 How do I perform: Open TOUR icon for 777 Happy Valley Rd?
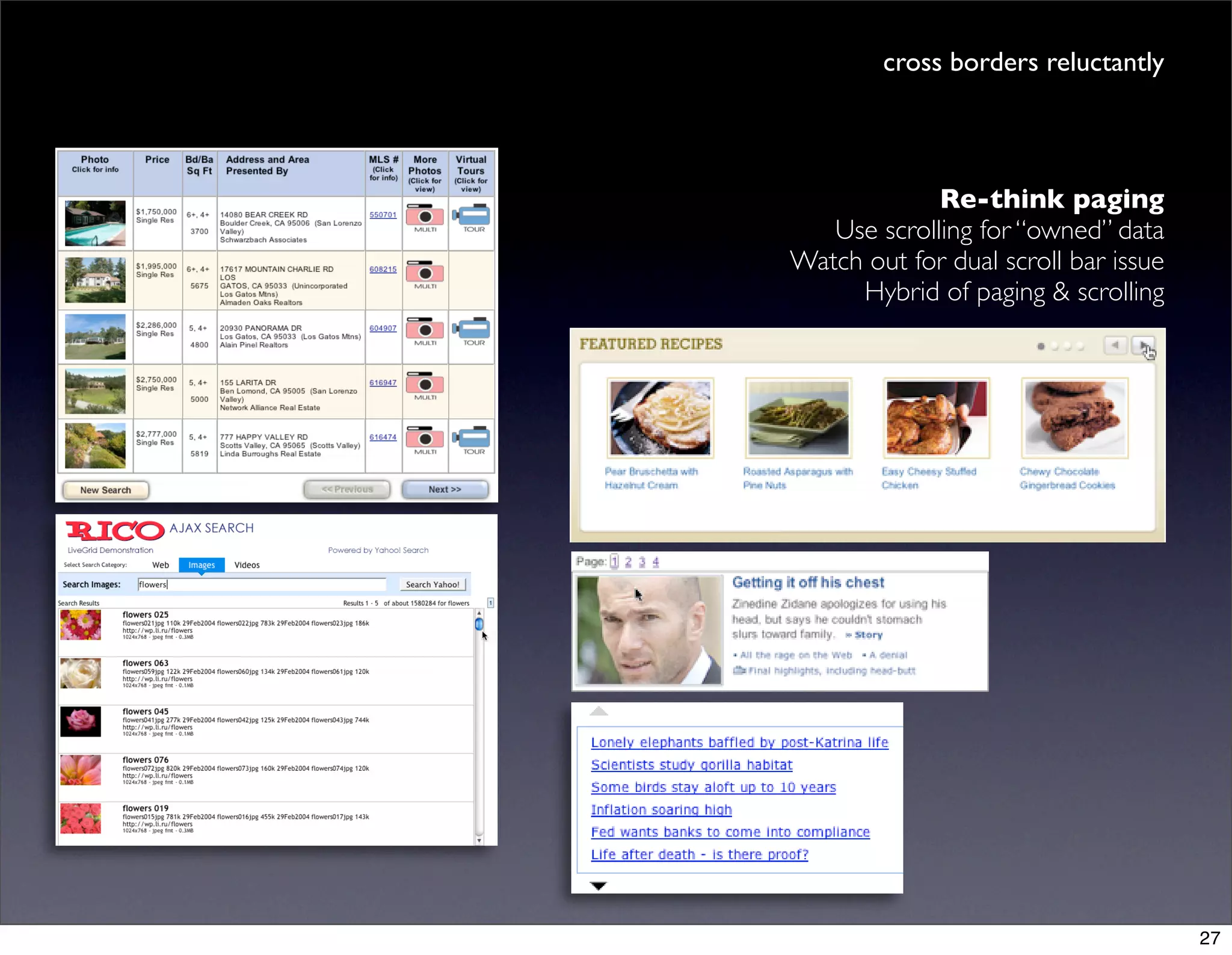[x=472, y=438]
